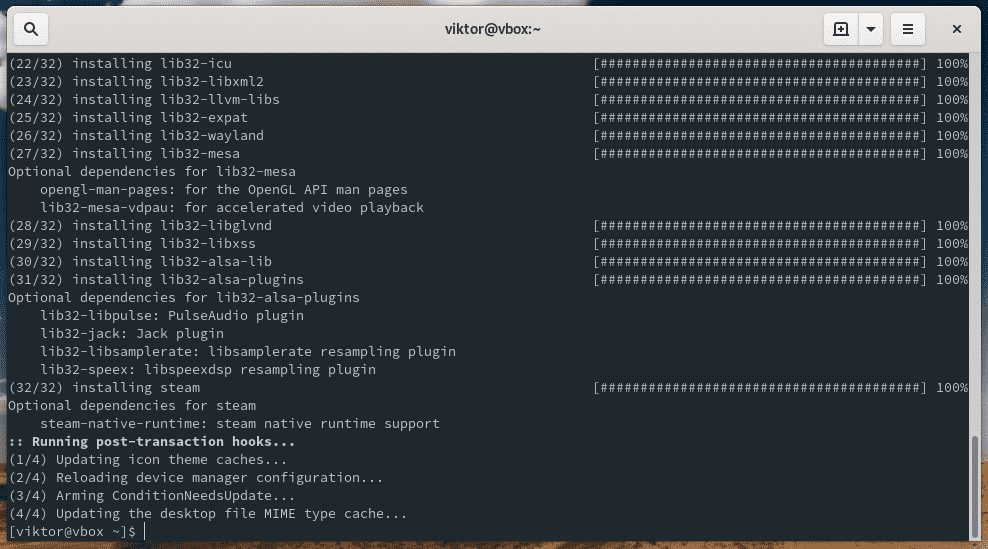Click at the [viktor@vbox ~]$ prompt

[x=72, y=532]
